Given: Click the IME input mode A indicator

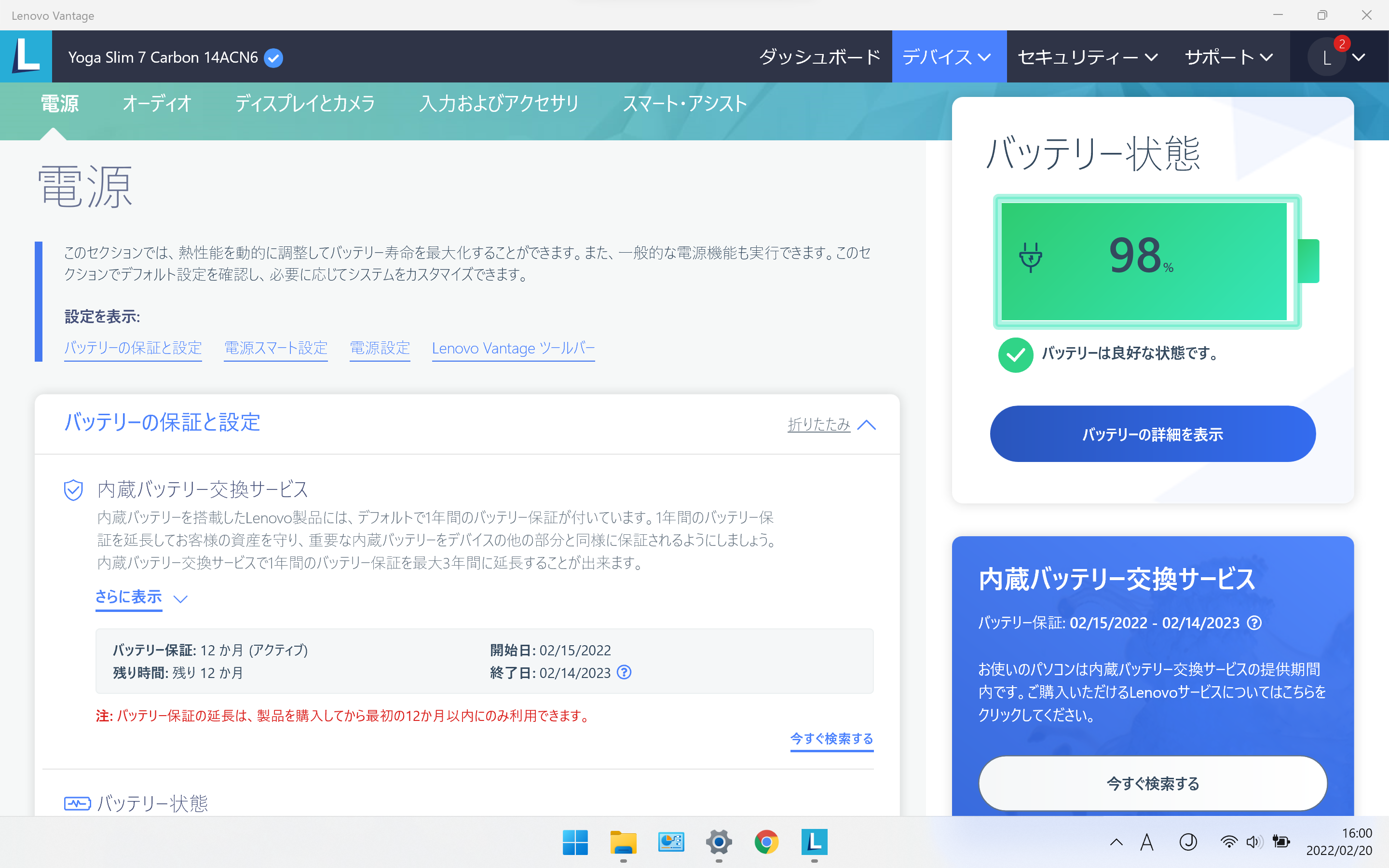Looking at the screenshot, I should 1147,842.
